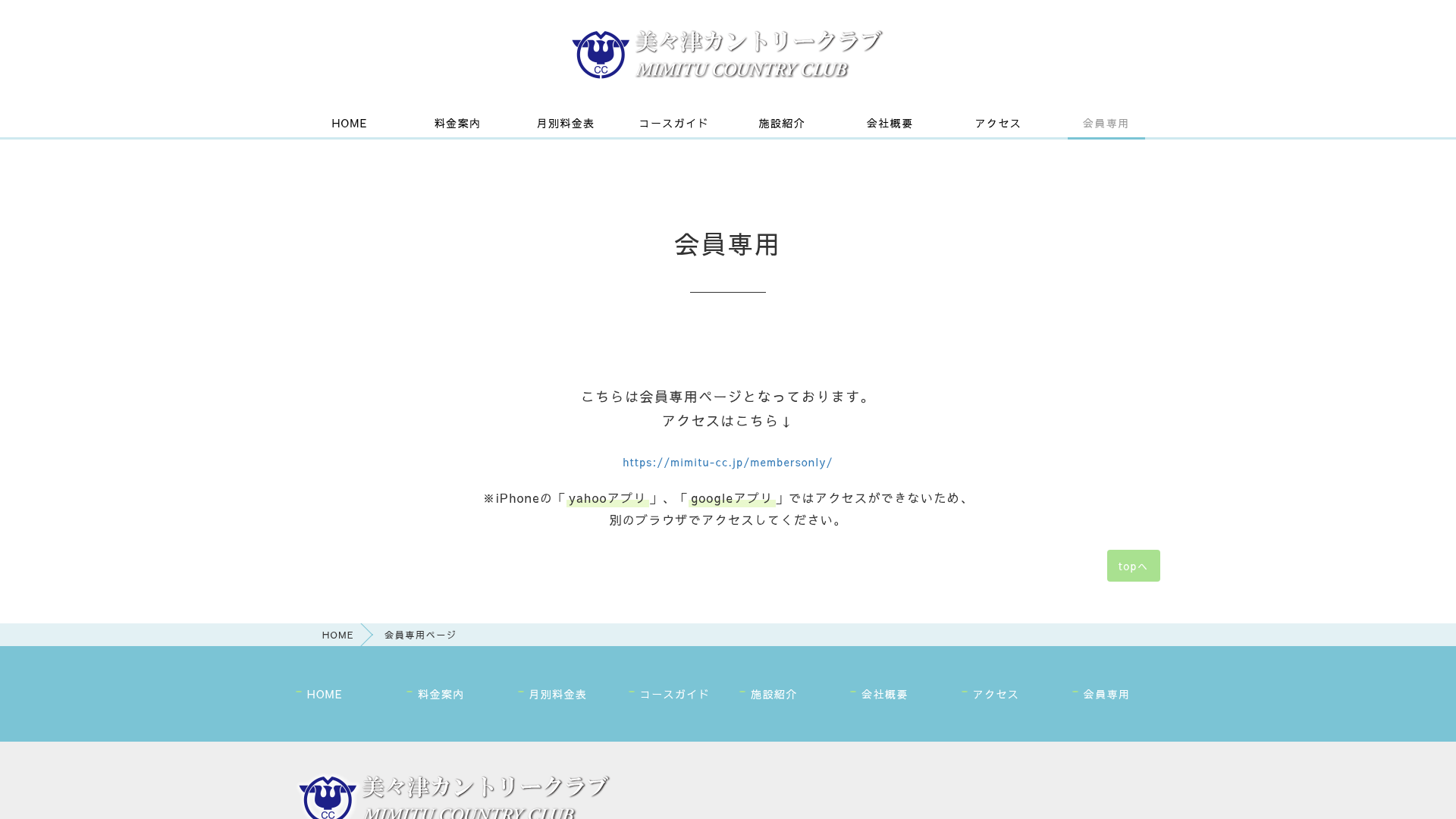1456x819 pixels.
Task: Follow the mimitu-cc.jp/membersonly link
Action: [727, 463]
